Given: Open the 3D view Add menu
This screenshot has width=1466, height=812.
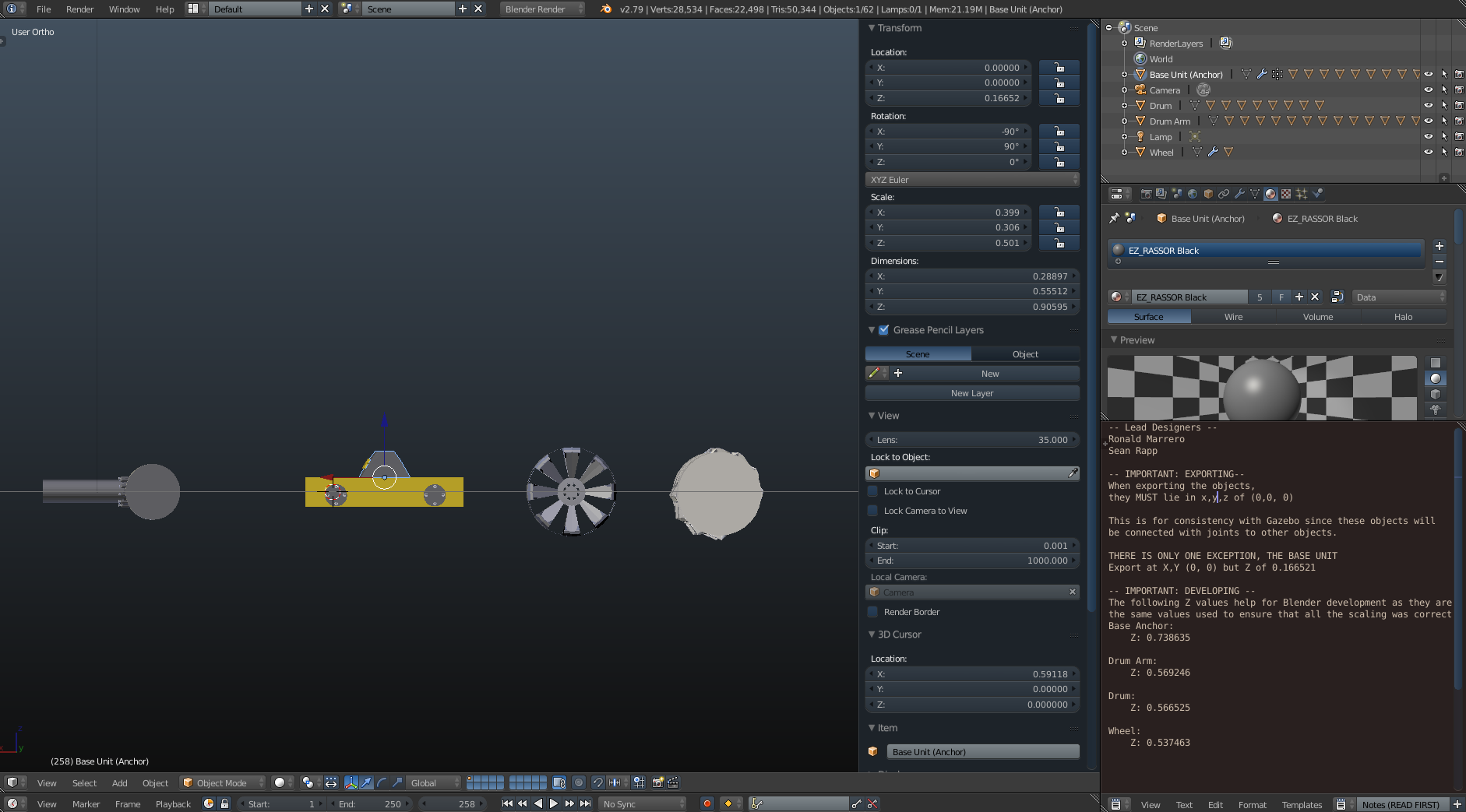Looking at the screenshot, I should [x=119, y=782].
